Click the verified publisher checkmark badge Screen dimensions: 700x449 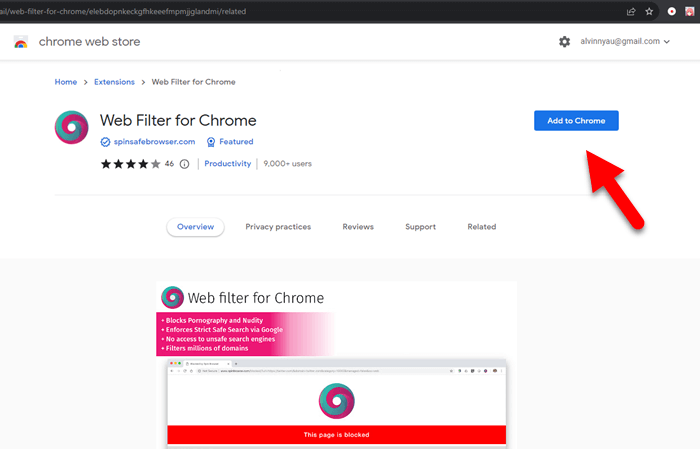coord(105,142)
